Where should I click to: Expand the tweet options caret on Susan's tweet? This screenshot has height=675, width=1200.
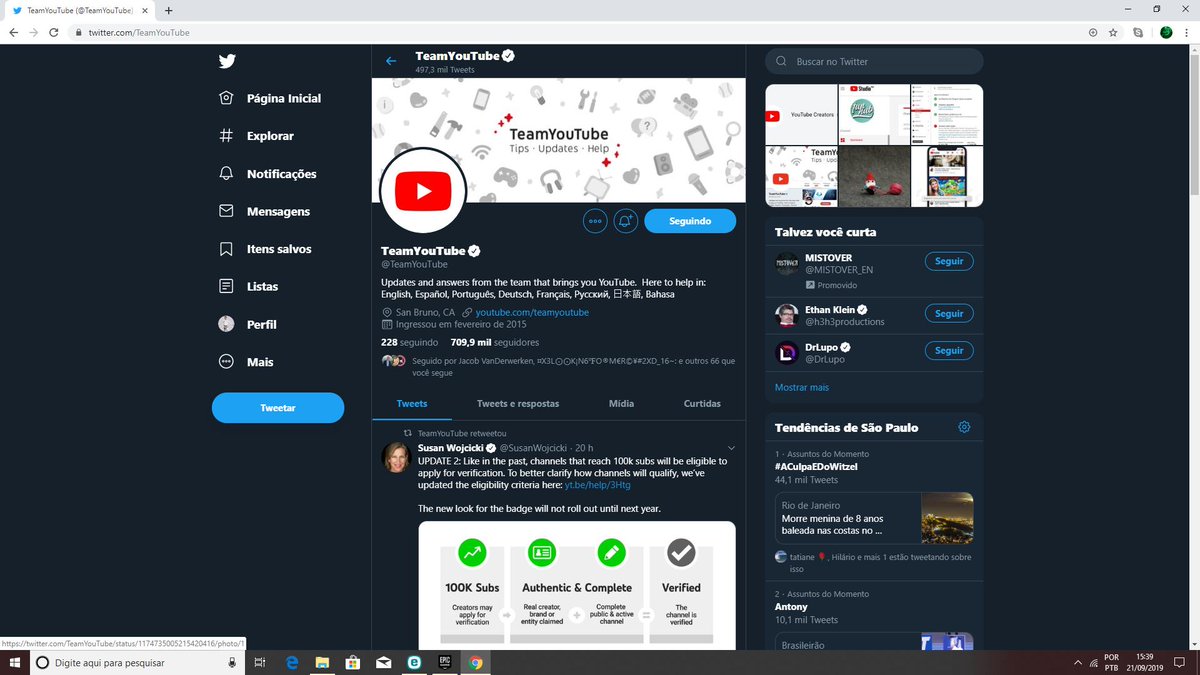click(732, 447)
